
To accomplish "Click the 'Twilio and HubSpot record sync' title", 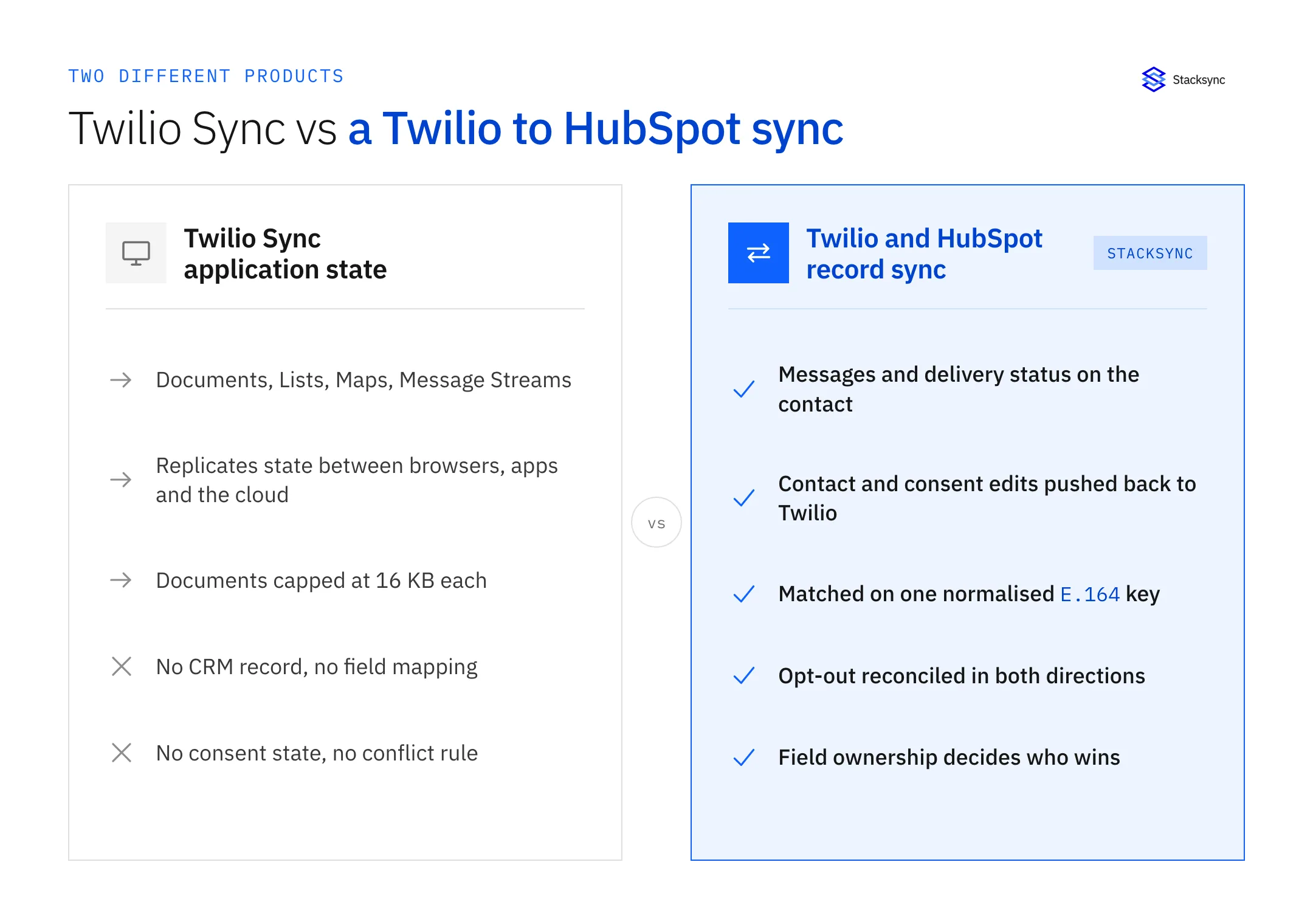I will click(x=924, y=253).
